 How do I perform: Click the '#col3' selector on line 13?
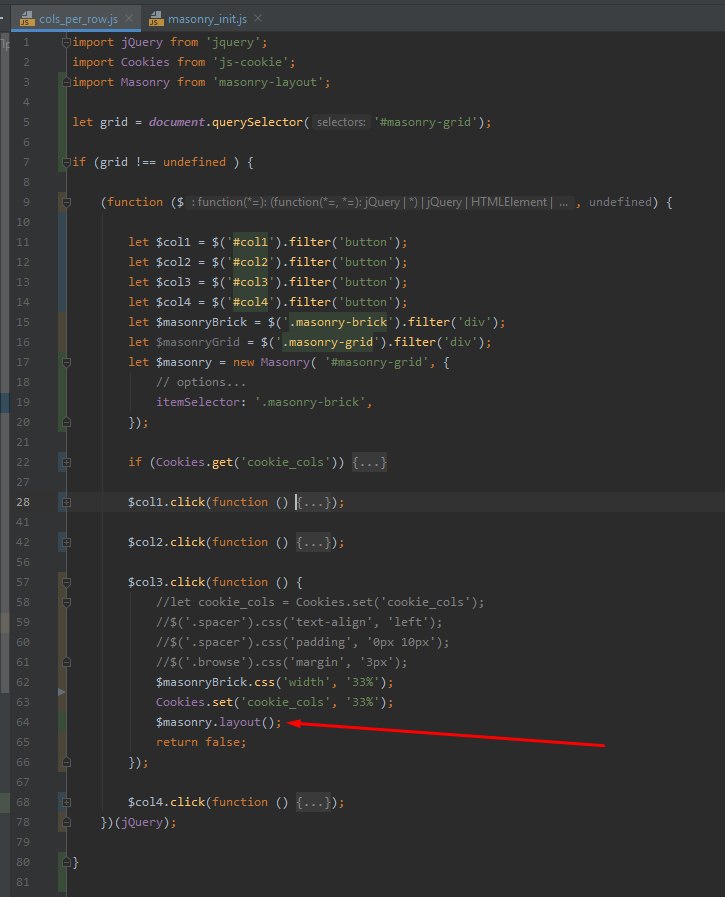[x=250, y=282]
